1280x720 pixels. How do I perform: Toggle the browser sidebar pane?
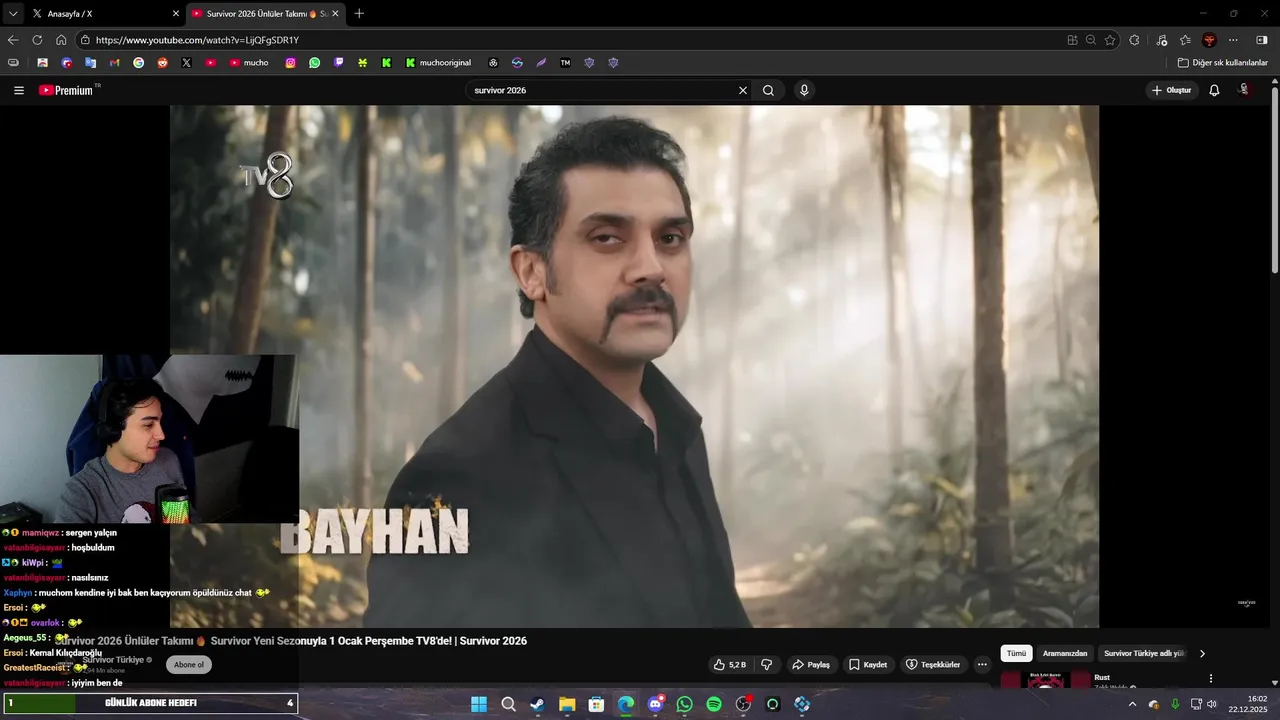pyautogui.click(x=1262, y=40)
